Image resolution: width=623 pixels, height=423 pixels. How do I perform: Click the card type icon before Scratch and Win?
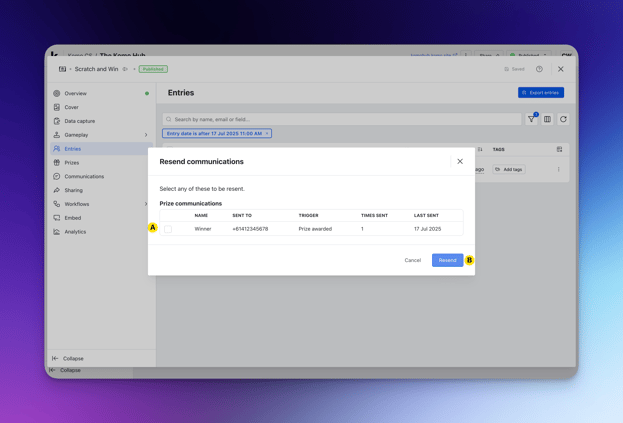(62, 69)
